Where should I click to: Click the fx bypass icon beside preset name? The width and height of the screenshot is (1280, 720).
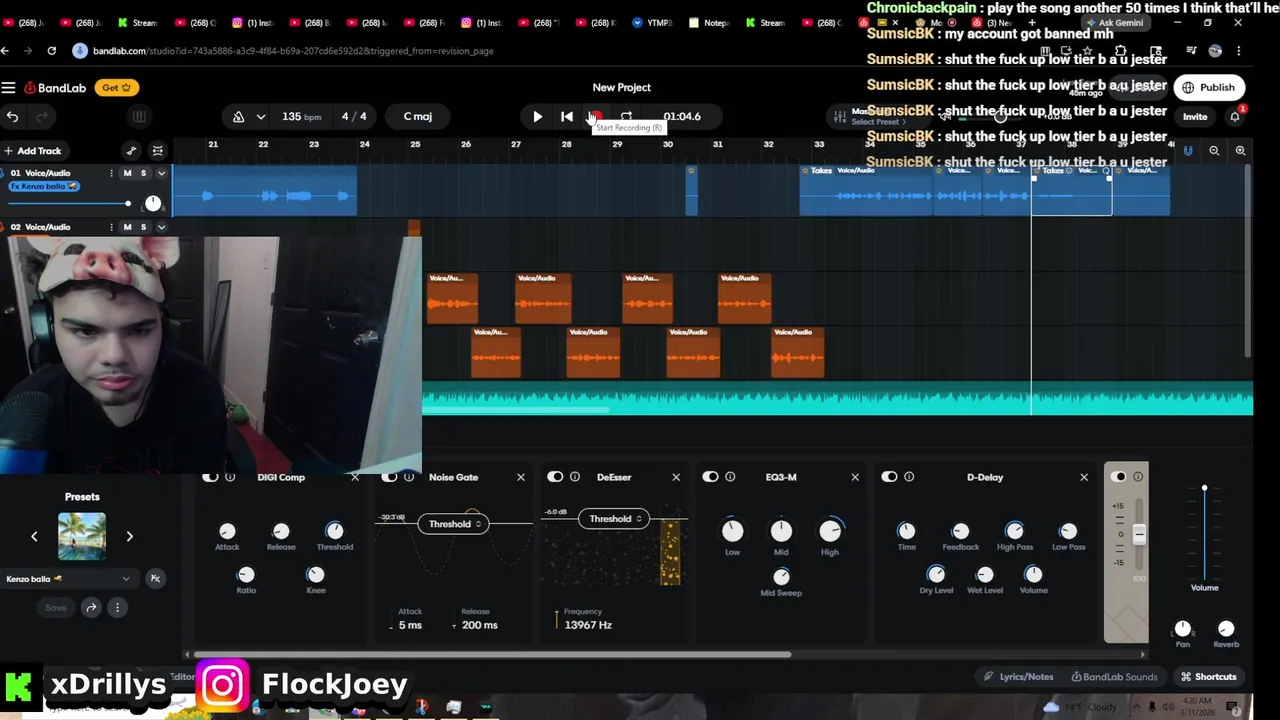[x=155, y=579]
